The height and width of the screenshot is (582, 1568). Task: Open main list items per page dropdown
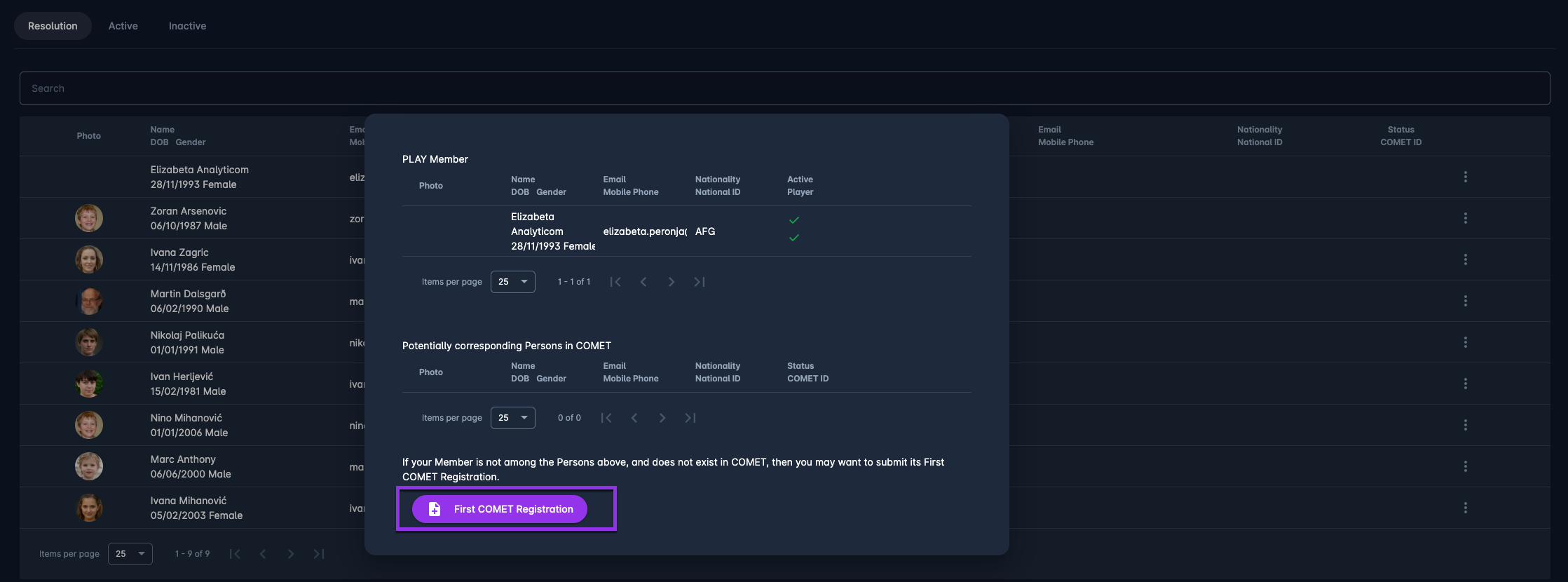130,554
